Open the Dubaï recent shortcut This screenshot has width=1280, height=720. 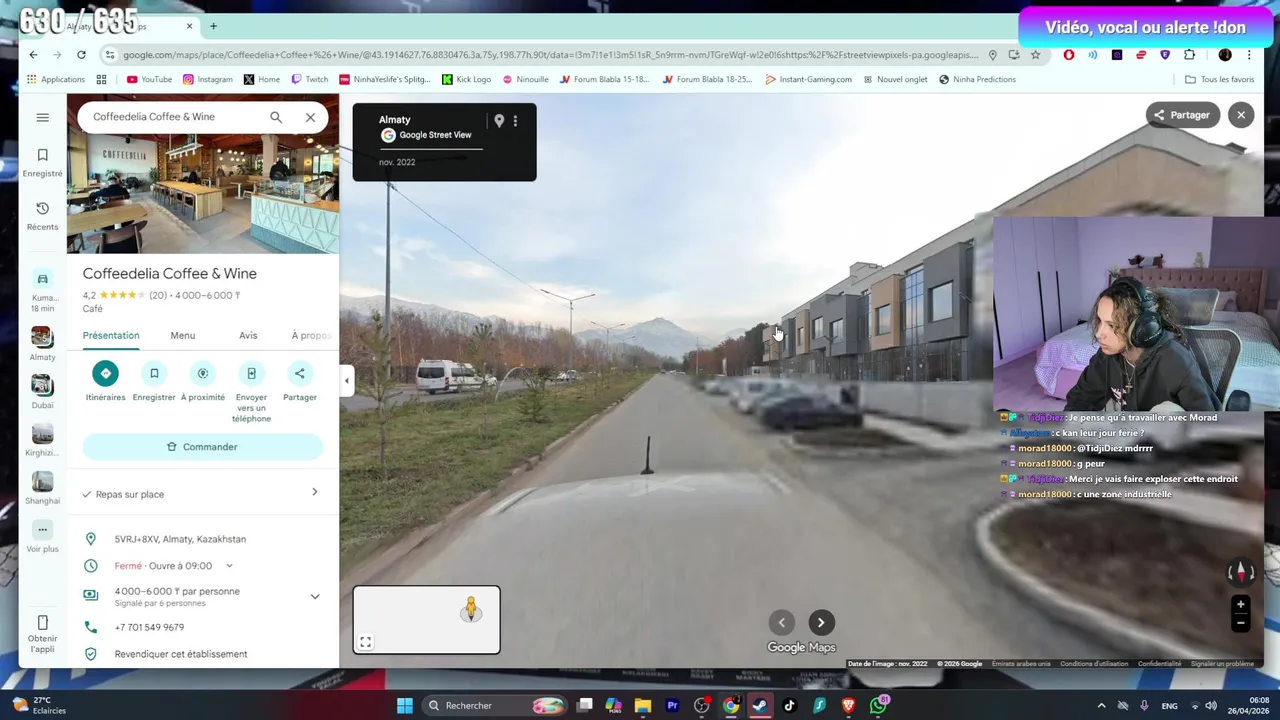tap(42, 392)
